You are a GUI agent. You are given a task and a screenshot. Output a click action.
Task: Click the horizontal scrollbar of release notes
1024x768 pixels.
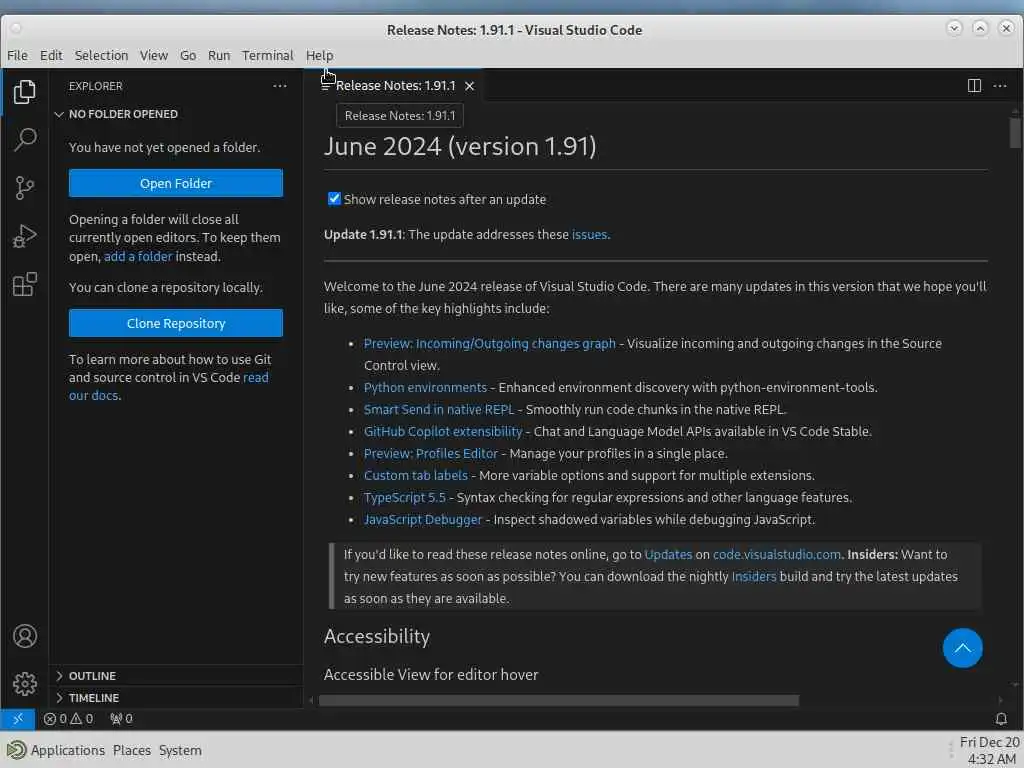pyautogui.click(x=558, y=700)
